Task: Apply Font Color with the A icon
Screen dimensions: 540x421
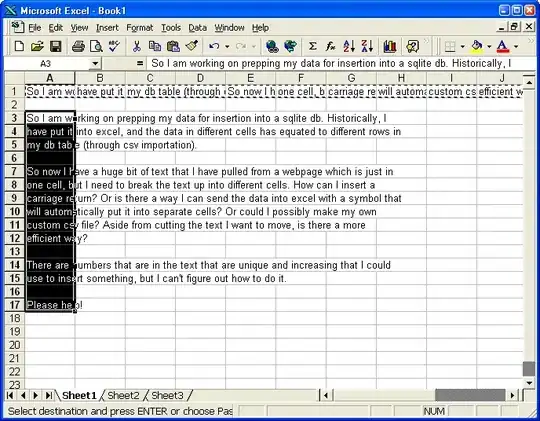Action: click(x=503, y=46)
